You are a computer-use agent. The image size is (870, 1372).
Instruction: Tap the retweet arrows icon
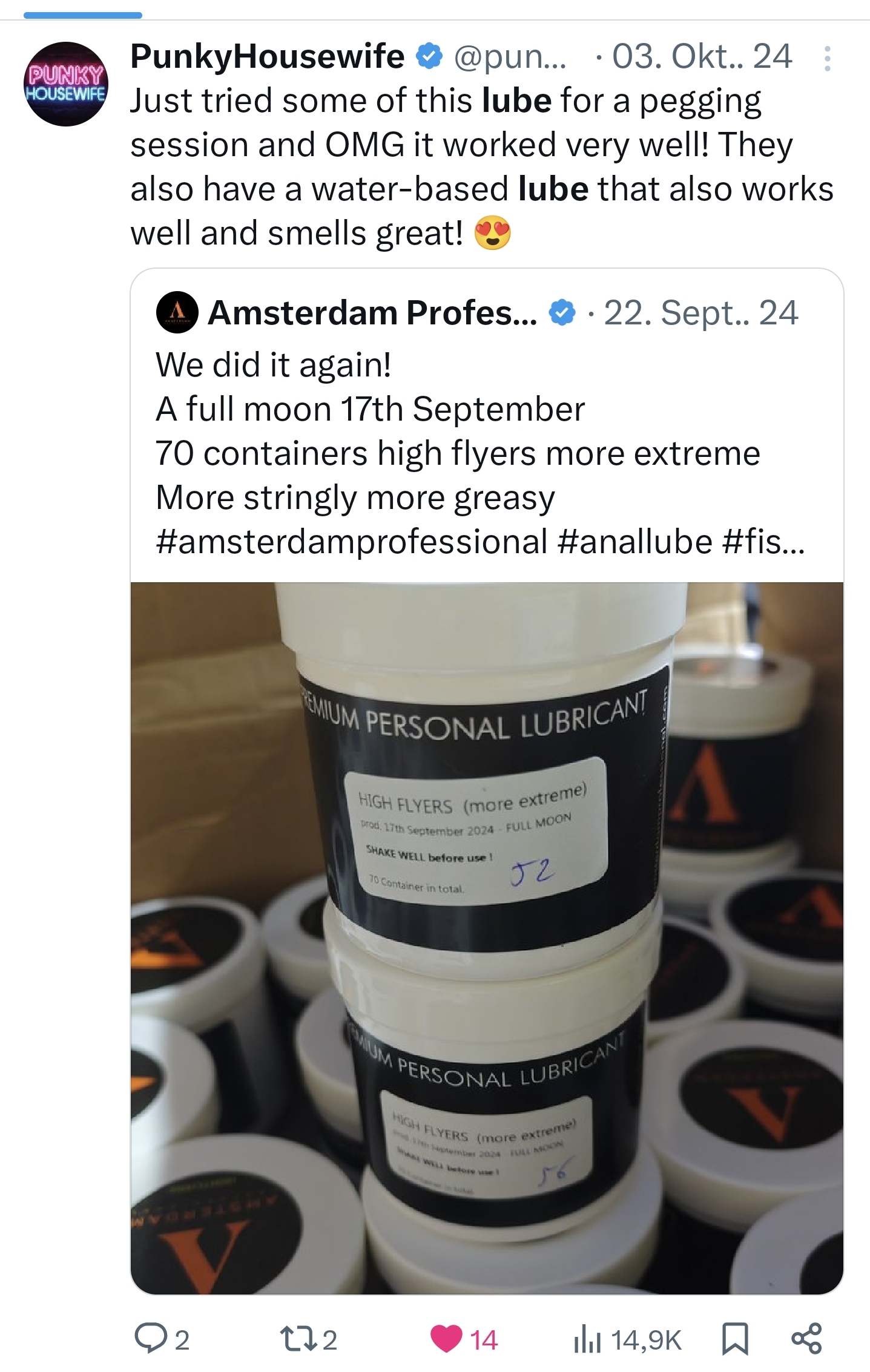click(298, 1339)
